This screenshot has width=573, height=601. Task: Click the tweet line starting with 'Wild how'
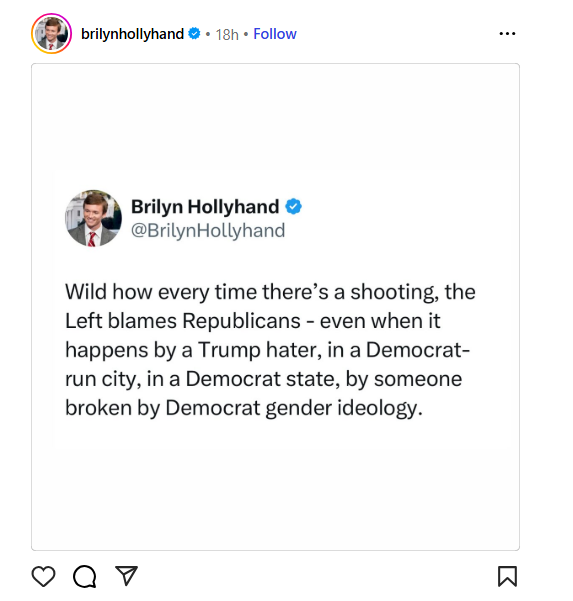270,292
